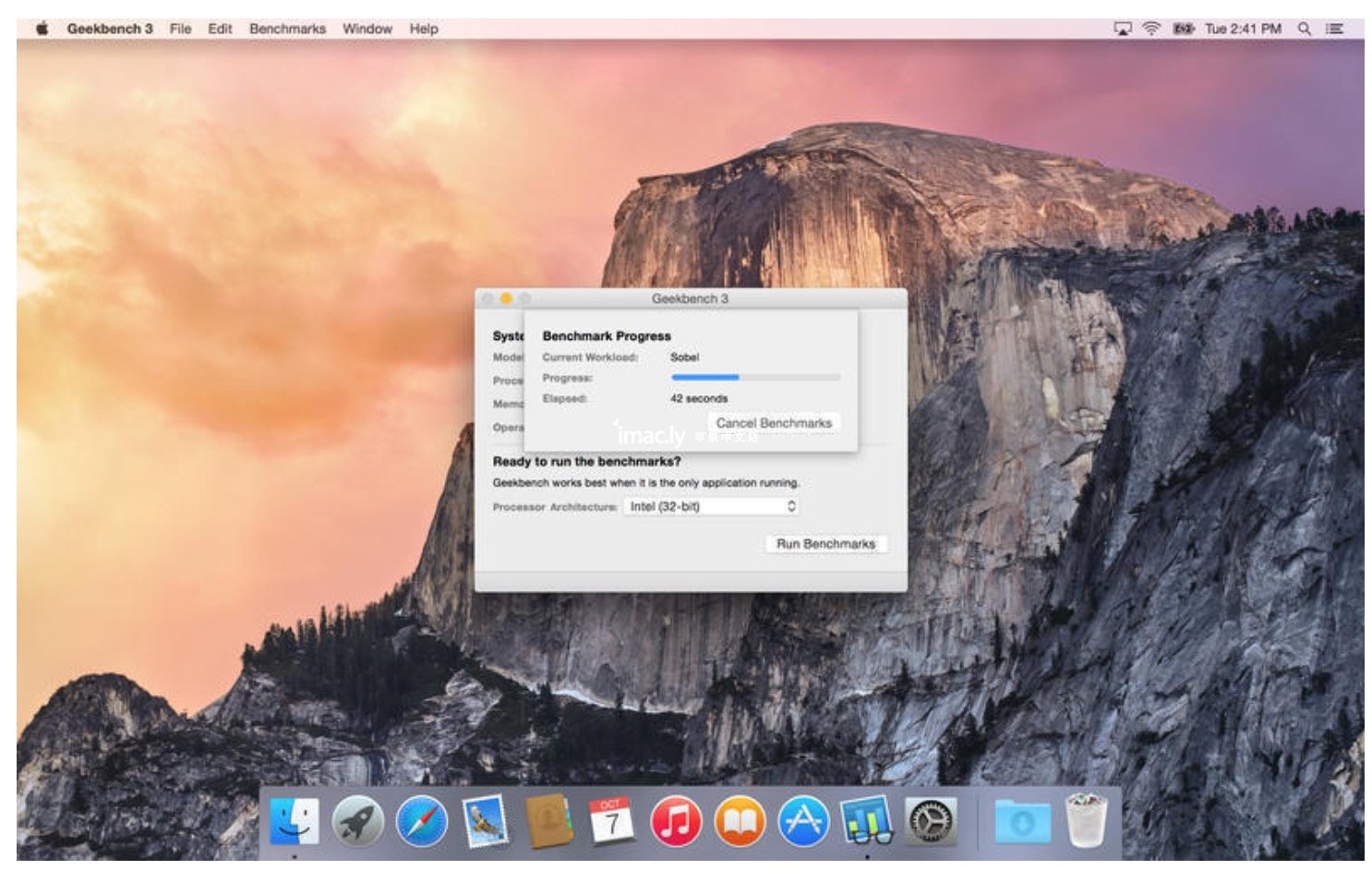Screen dimensions: 1372x870
Task: Click the AirPlay display icon in menu bar
Action: point(1123,29)
